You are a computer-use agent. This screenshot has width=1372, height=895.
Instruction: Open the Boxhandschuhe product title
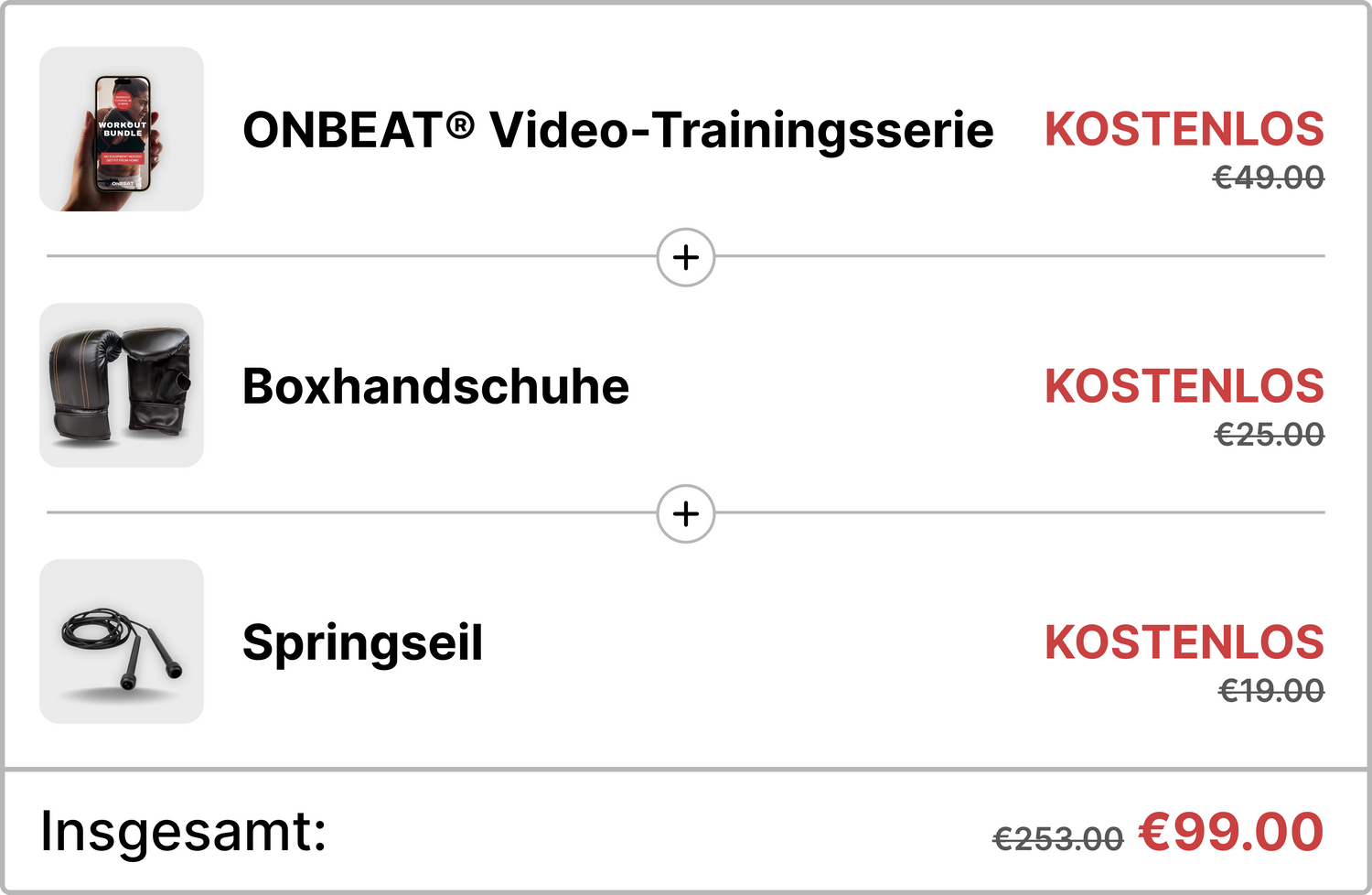click(435, 386)
